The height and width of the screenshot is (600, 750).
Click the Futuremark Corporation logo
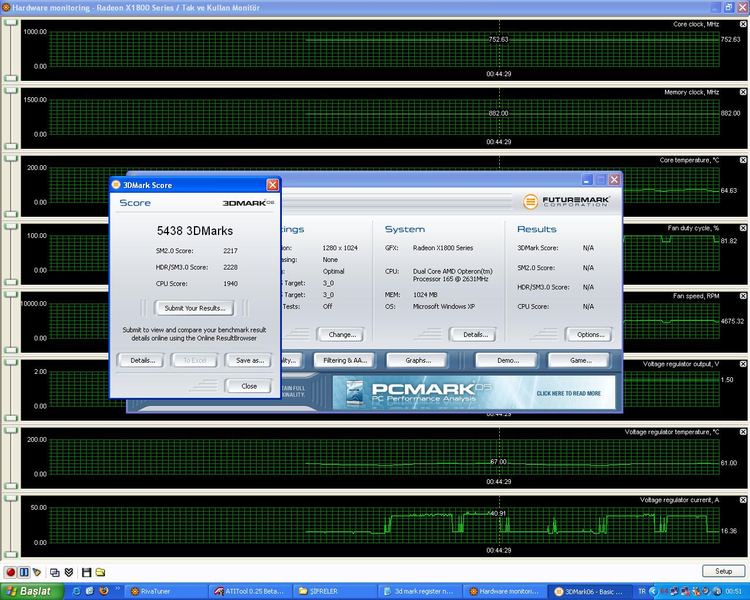point(566,201)
